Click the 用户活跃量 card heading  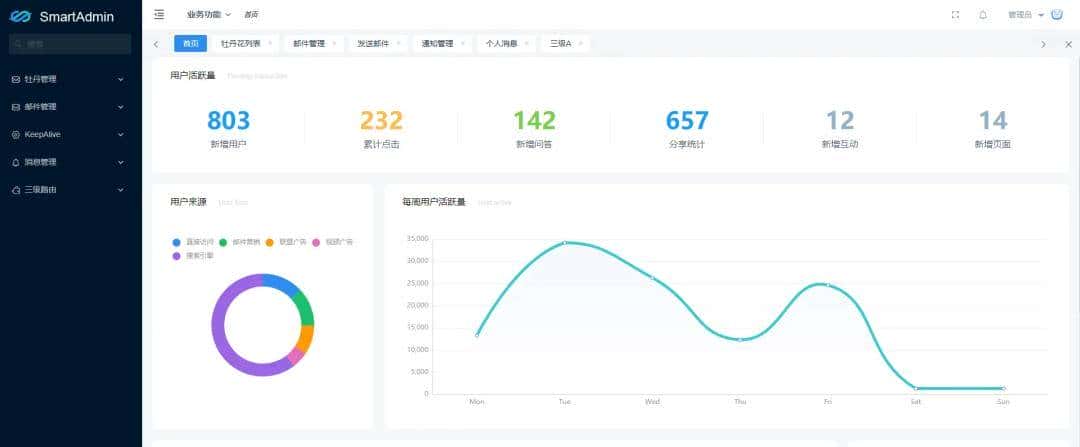(x=193, y=76)
